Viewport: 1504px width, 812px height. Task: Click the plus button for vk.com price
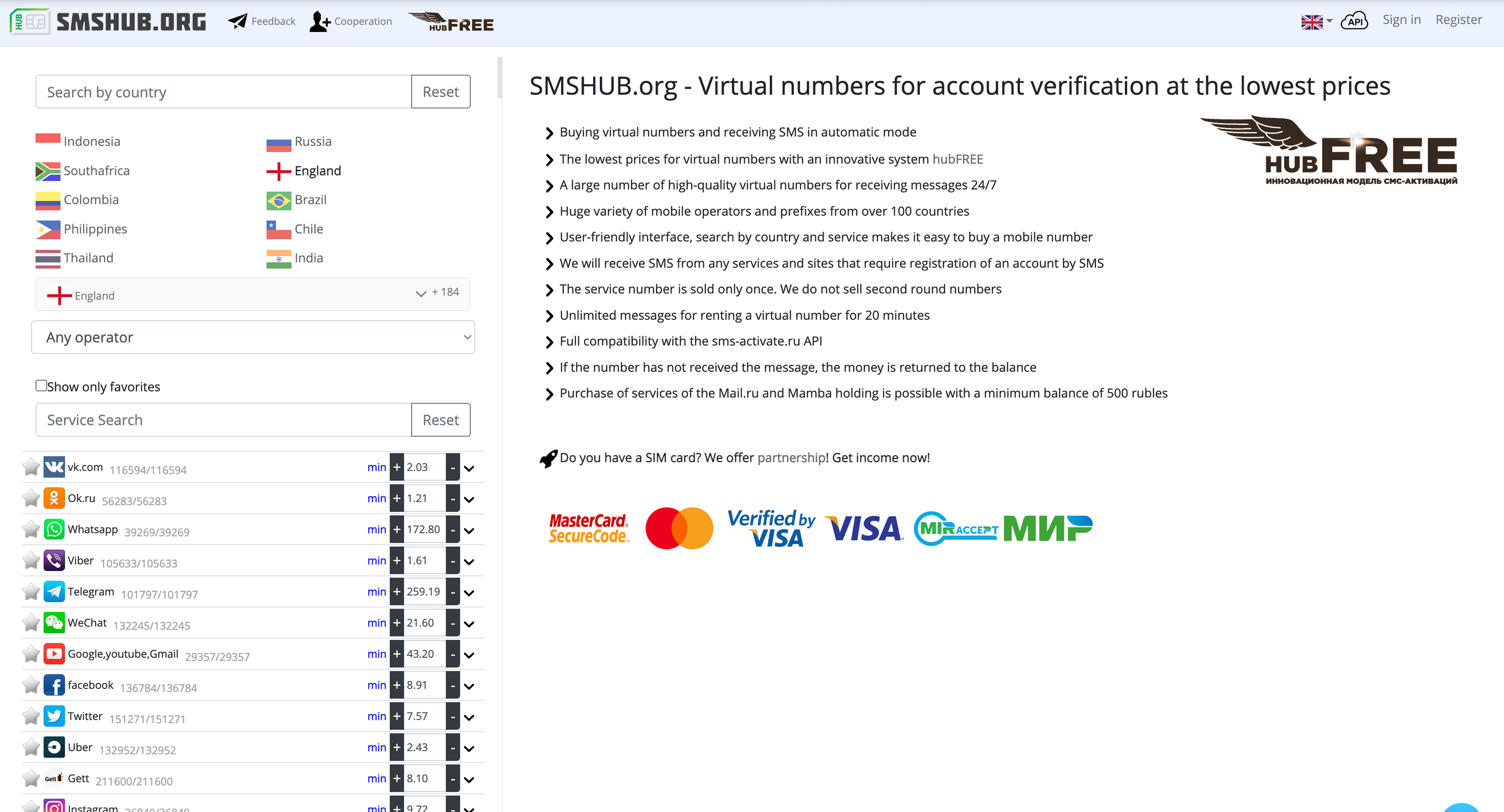pyautogui.click(x=397, y=467)
